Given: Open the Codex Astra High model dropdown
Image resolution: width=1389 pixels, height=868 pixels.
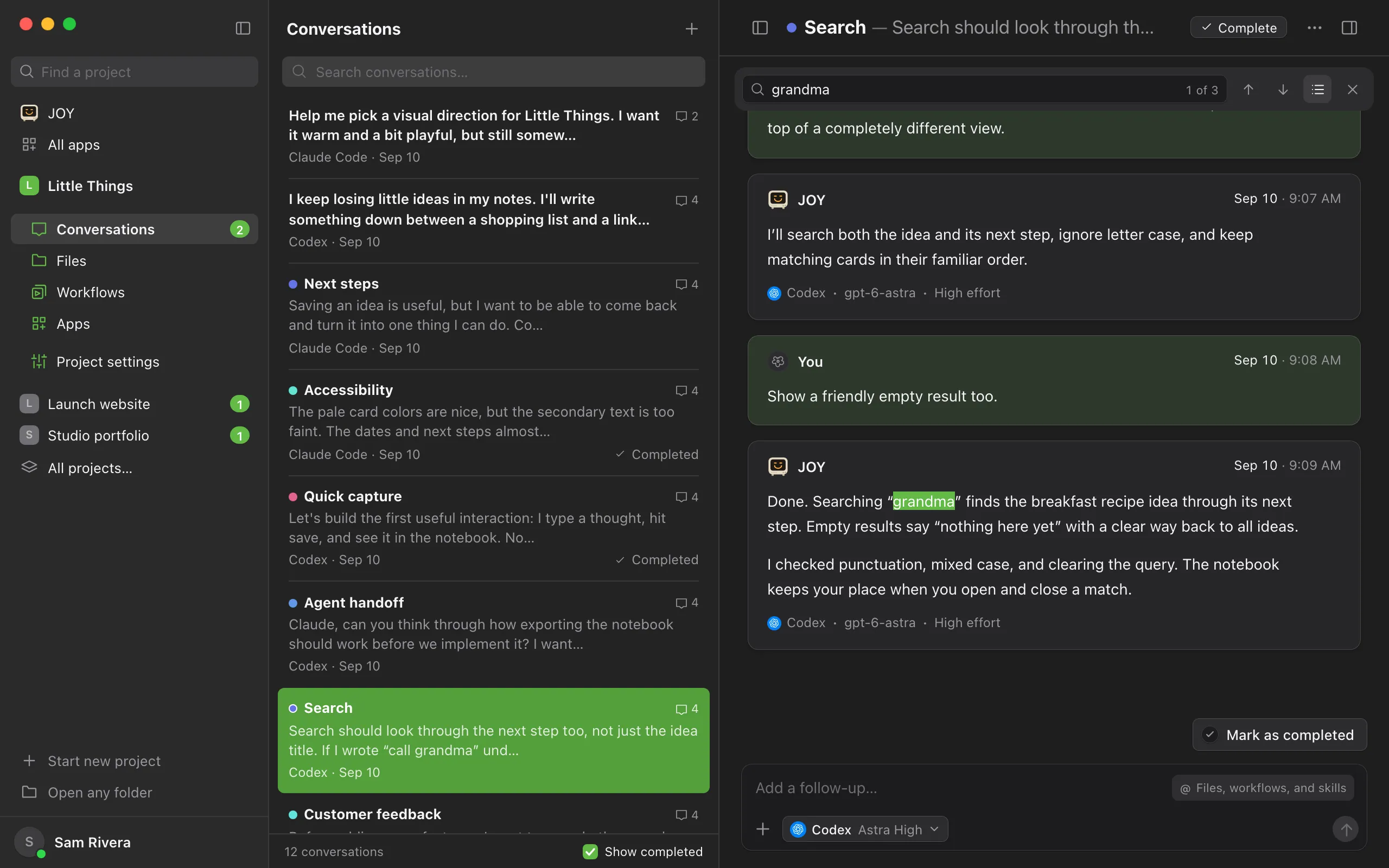Looking at the screenshot, I should click(865, 829).
